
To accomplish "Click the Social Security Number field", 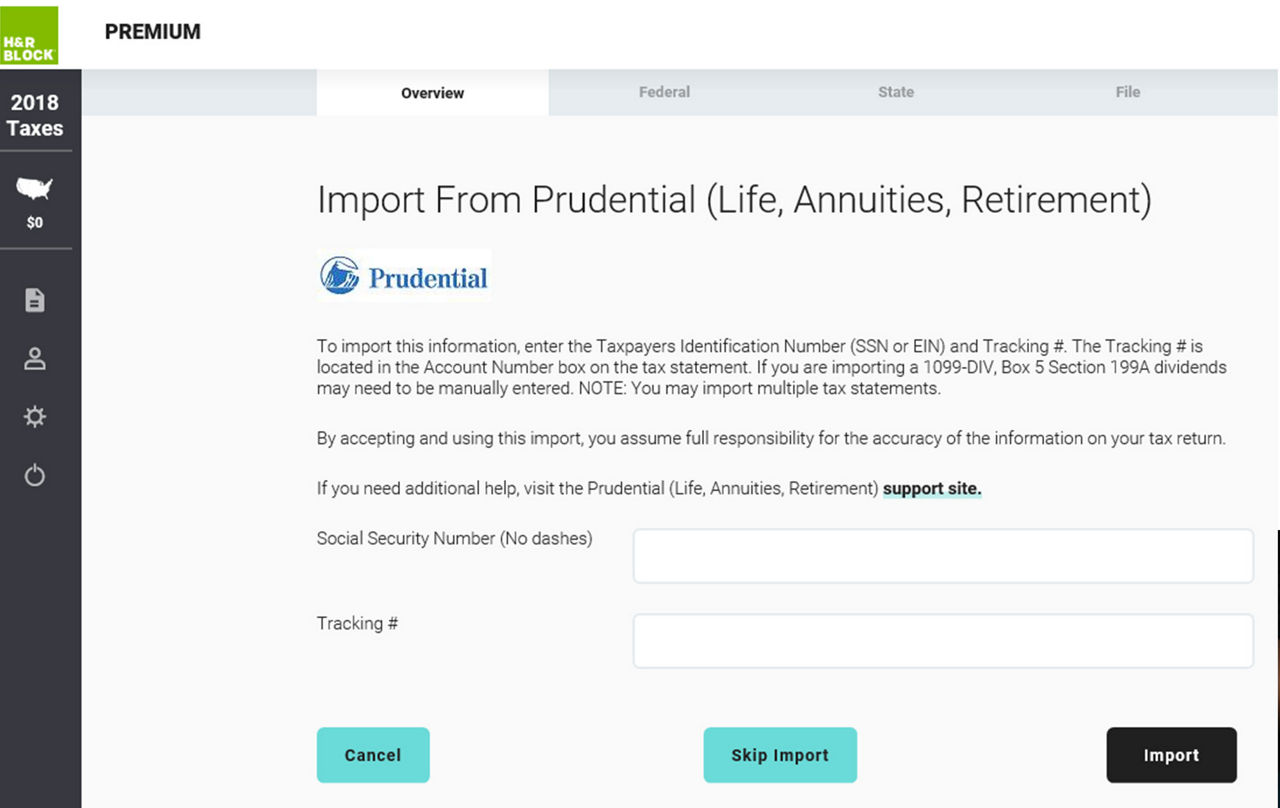I will 943,556.
